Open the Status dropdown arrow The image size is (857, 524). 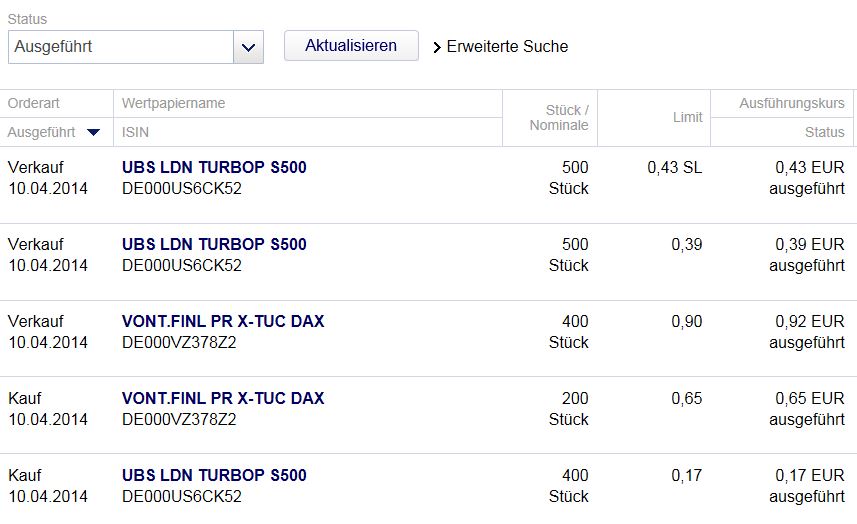[x=248, y=47]
